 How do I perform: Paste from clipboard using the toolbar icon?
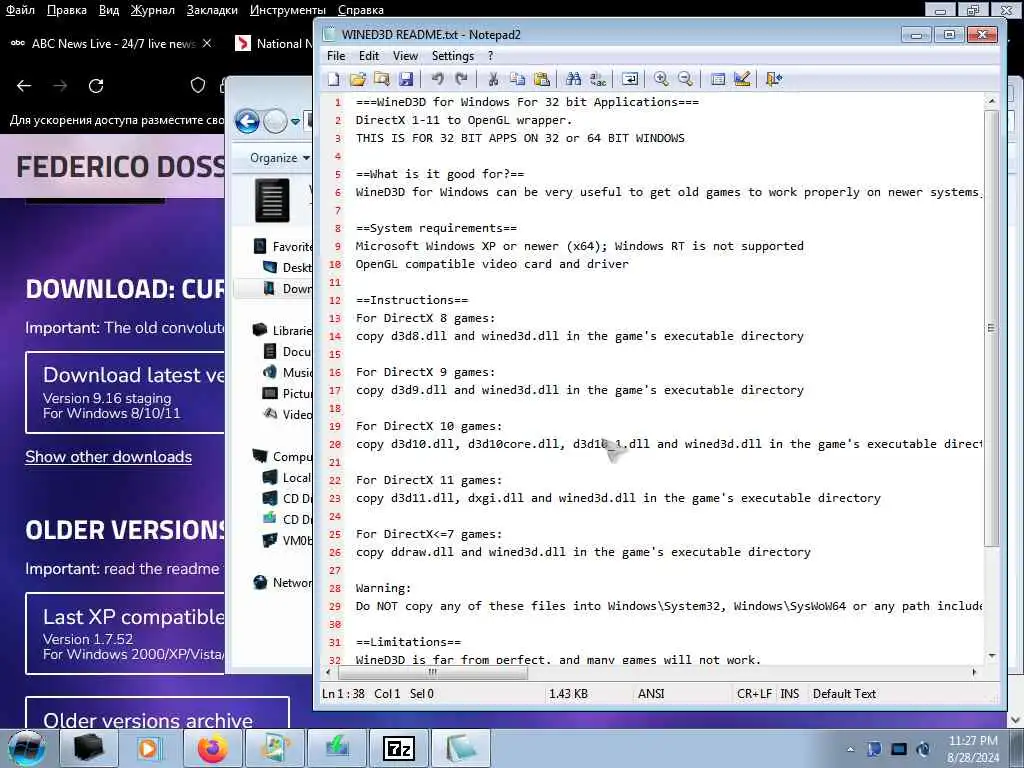[541, 79]
